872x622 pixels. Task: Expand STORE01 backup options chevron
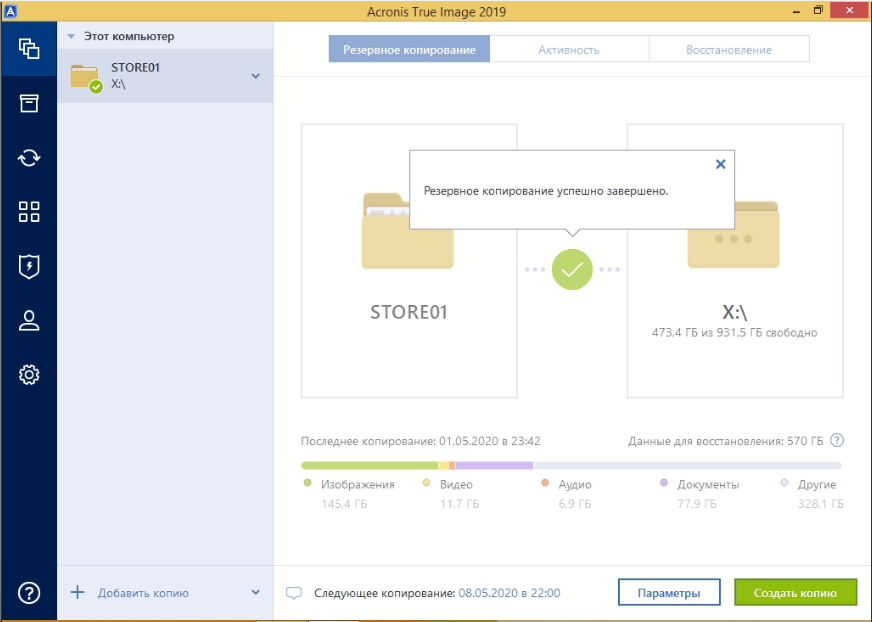(255, 76)
